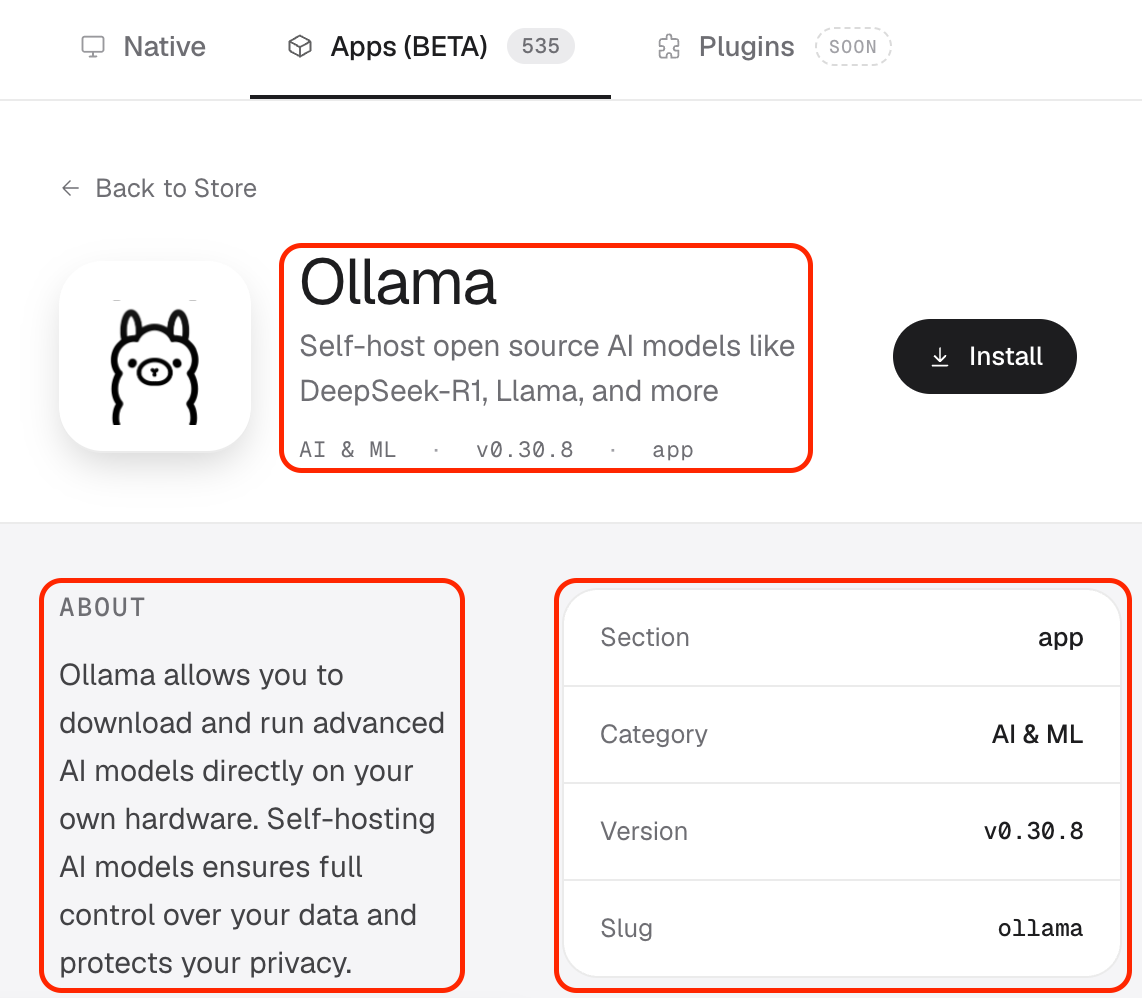Click the Slug row showing ollama
1142x998 pixels.
[x=842, y=928]
